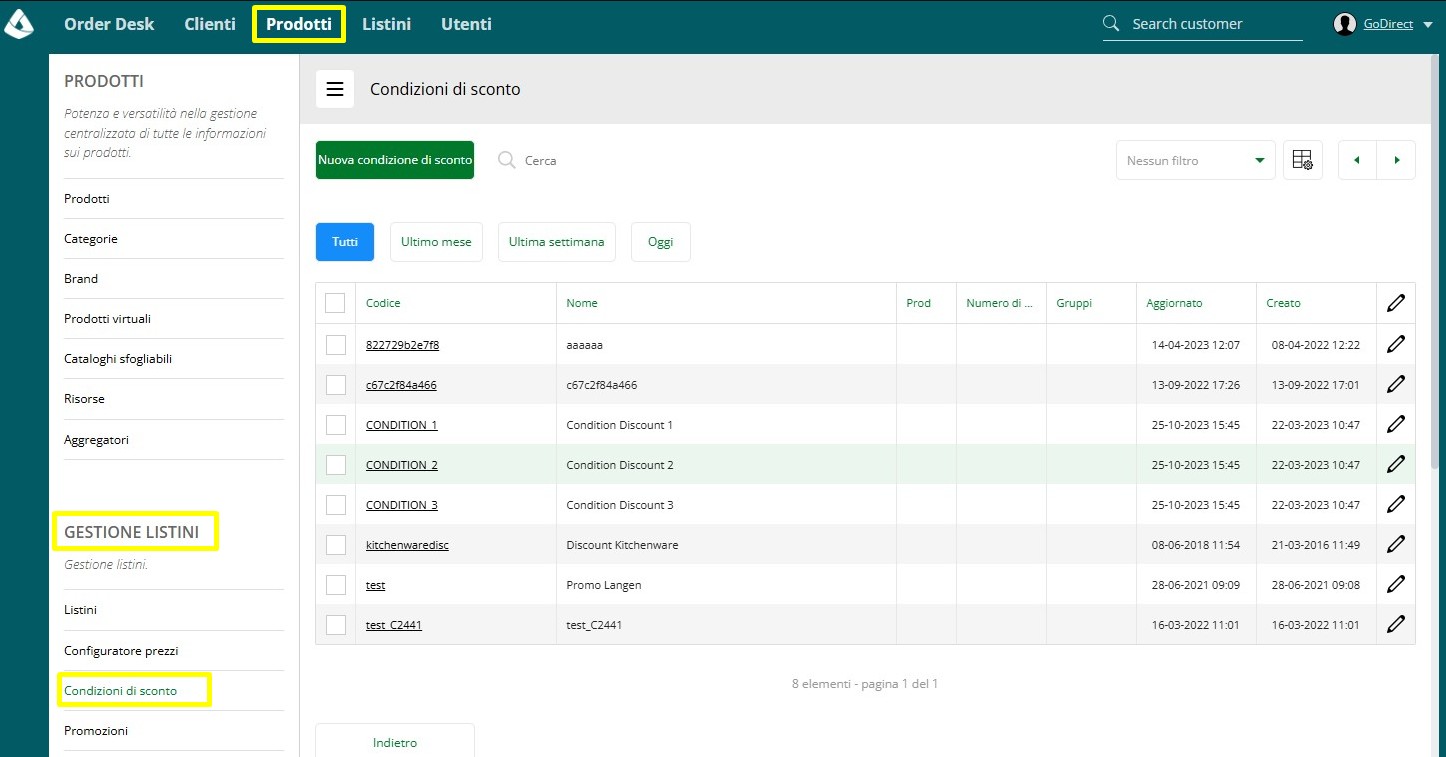The width and height of the screenshot is (1446, 757).
Task: Go to next page with right arrow
Action: point(1396,160)
